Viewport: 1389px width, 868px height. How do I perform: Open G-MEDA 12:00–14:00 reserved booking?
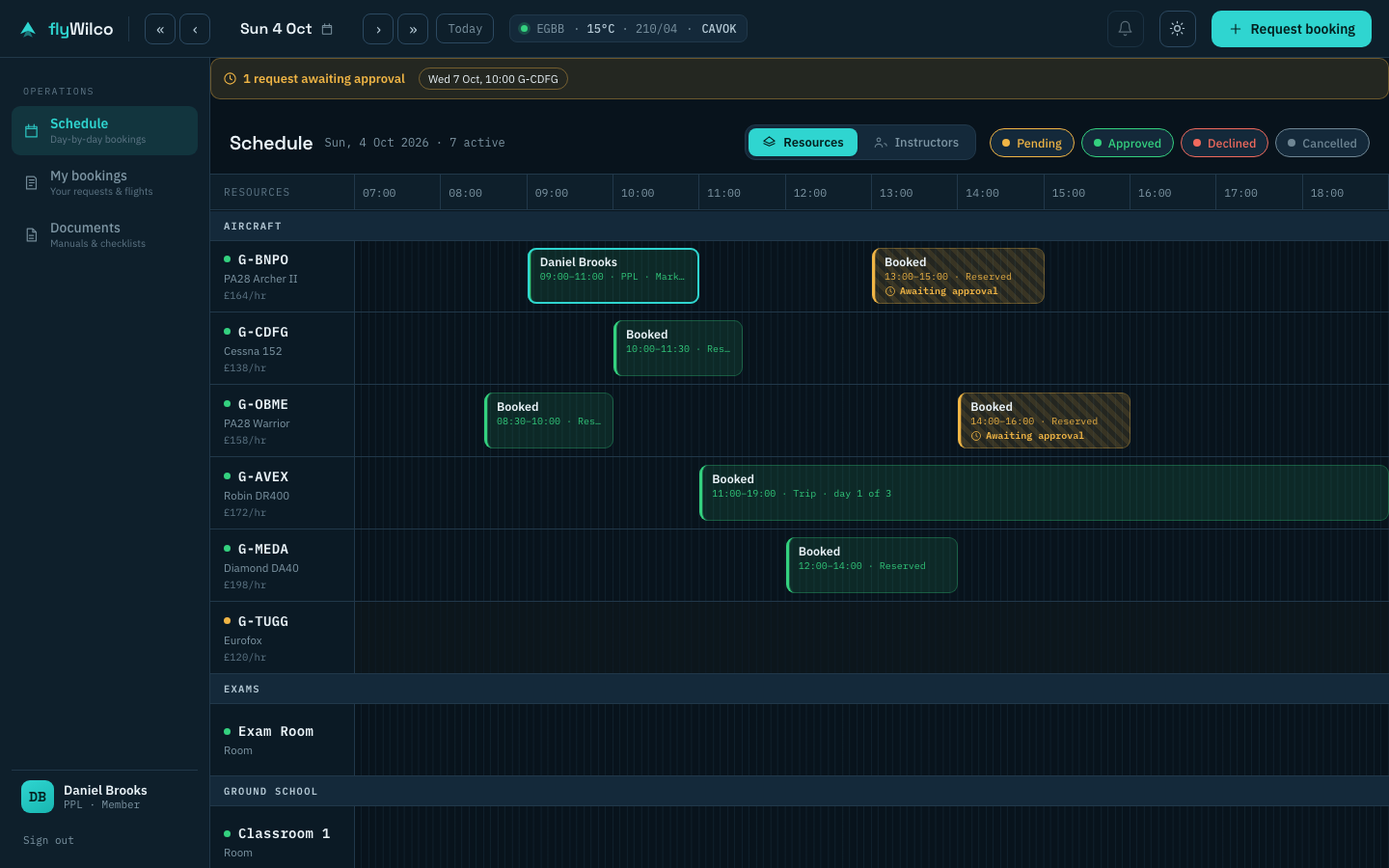tap(872, 565)
